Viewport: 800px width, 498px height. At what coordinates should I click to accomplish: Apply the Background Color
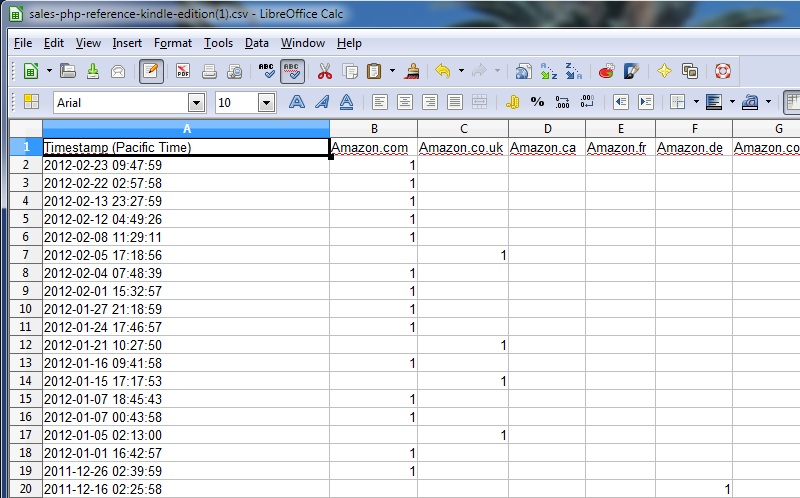point(714,102)
